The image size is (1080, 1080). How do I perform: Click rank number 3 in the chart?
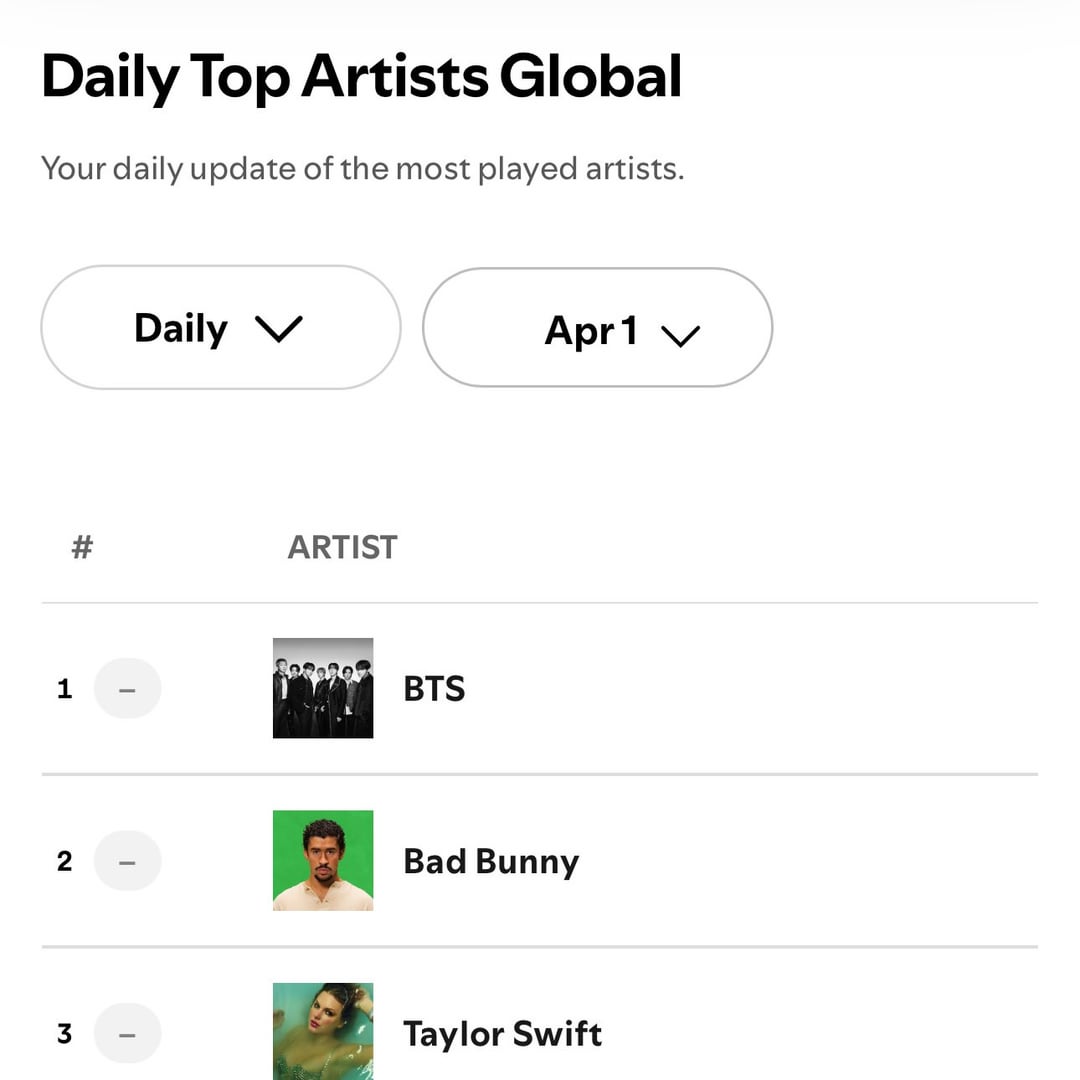click(x=65, y=1033)
